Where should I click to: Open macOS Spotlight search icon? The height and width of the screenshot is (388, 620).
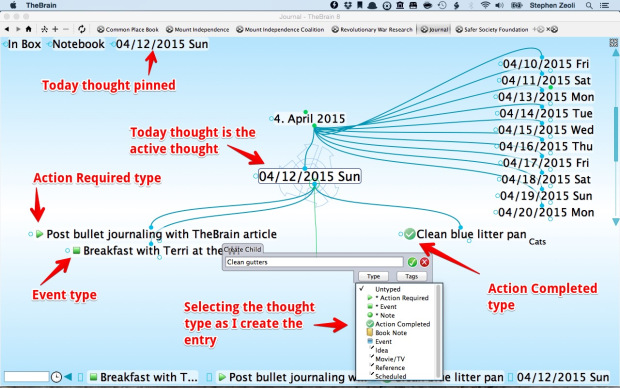point(589,5)
